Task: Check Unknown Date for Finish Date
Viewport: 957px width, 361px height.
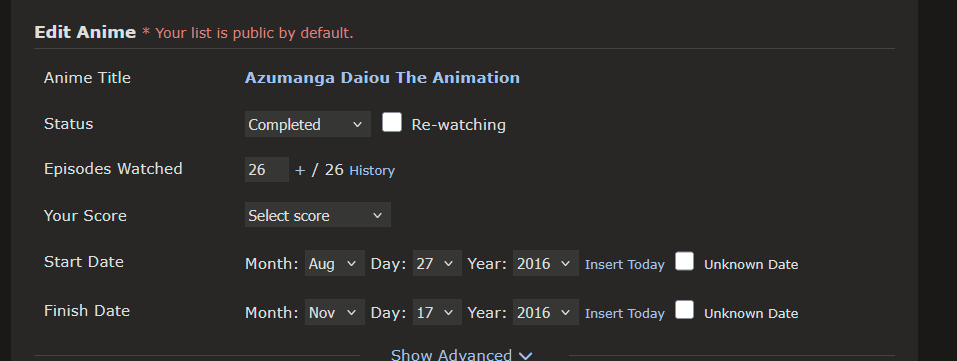Action: [x=684, y=310]
